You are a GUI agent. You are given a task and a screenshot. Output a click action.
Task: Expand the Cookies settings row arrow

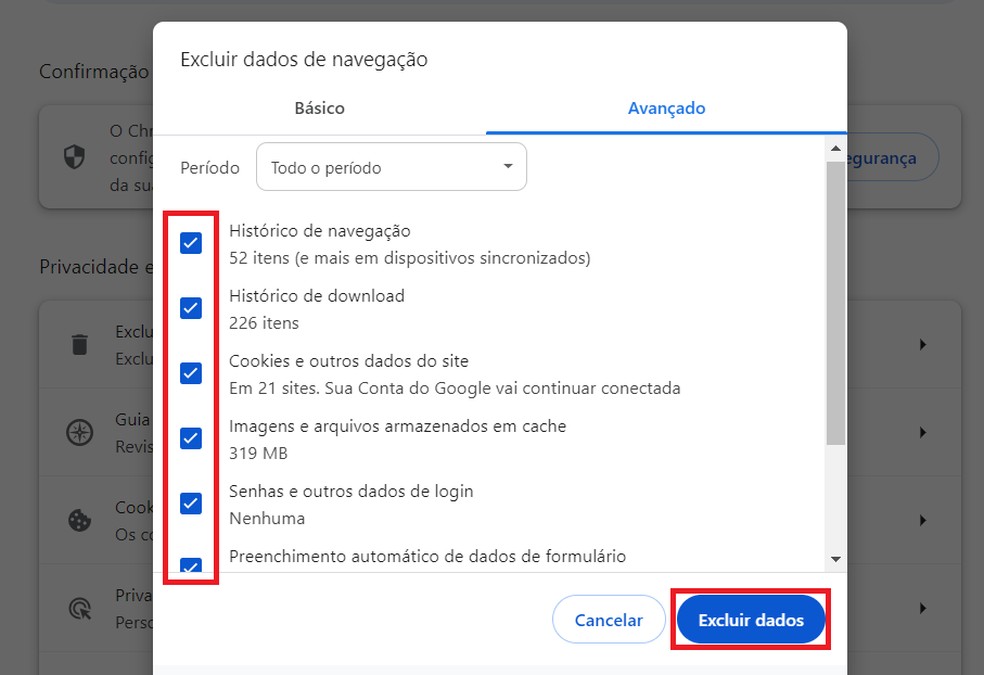click(922, 520)
